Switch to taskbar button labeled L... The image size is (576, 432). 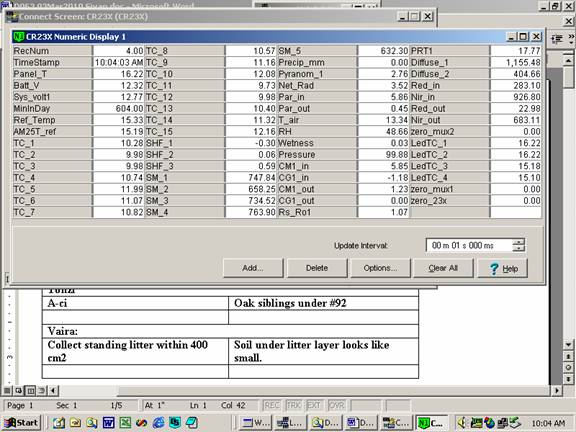(290, 423)
